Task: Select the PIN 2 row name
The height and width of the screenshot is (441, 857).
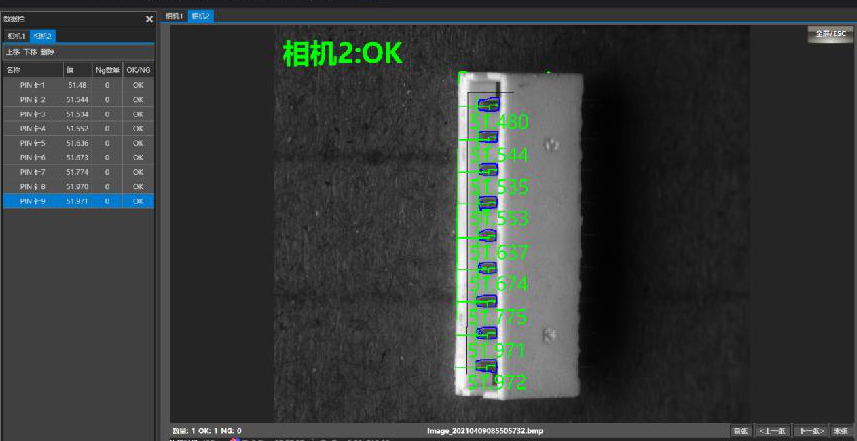Action: pos(32,100)
